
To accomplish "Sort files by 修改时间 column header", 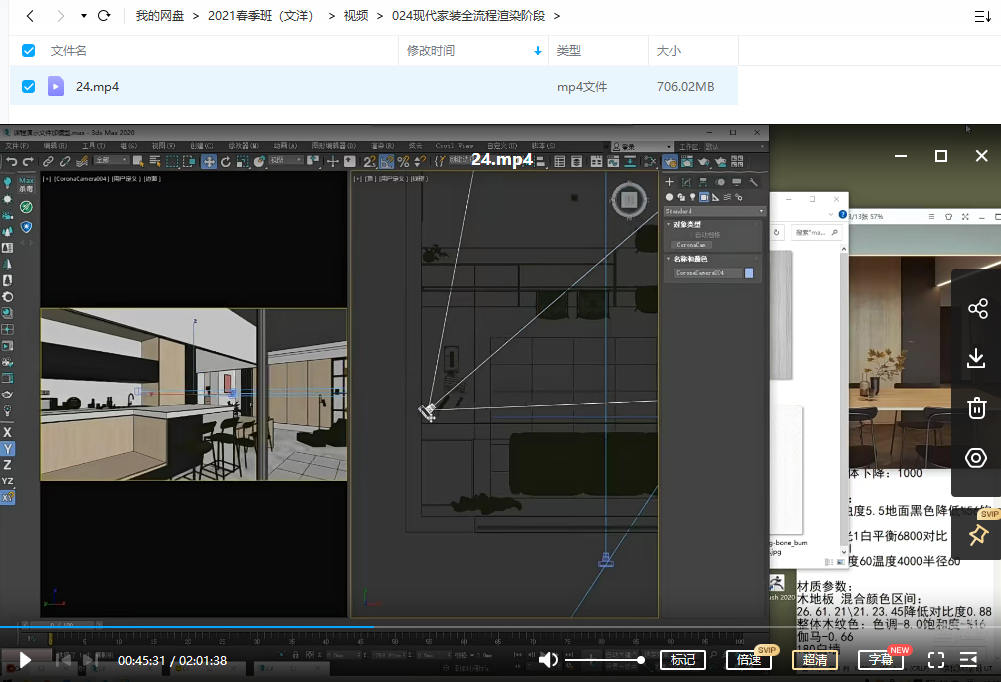I will coord(431,50).
